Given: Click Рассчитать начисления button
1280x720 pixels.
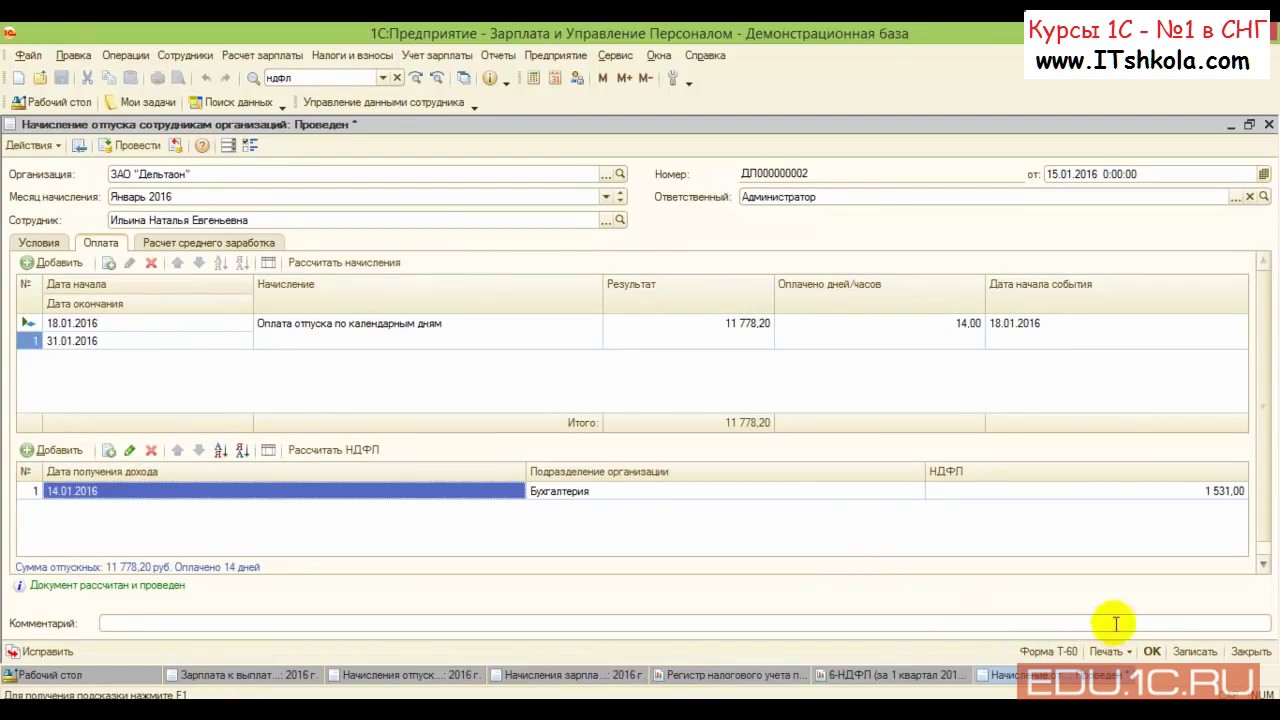Looking at the screenshot, I should coord(344,263).
